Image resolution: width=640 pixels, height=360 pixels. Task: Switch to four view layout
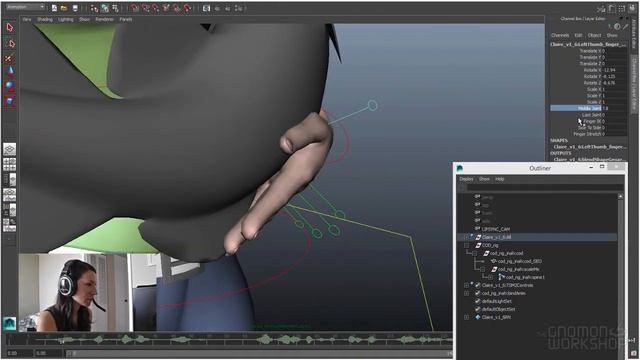click(10, 164)
